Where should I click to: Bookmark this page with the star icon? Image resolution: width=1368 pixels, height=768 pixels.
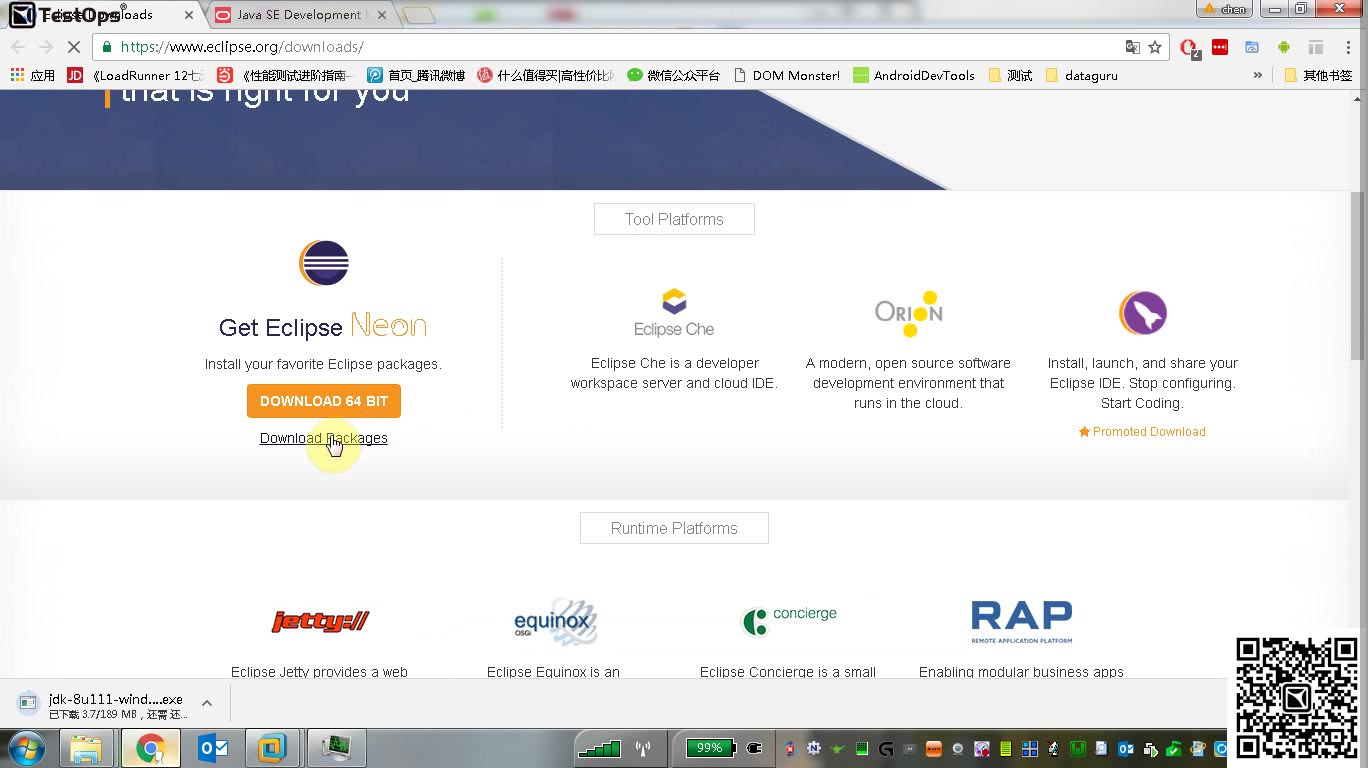(x=1155, y=47)
